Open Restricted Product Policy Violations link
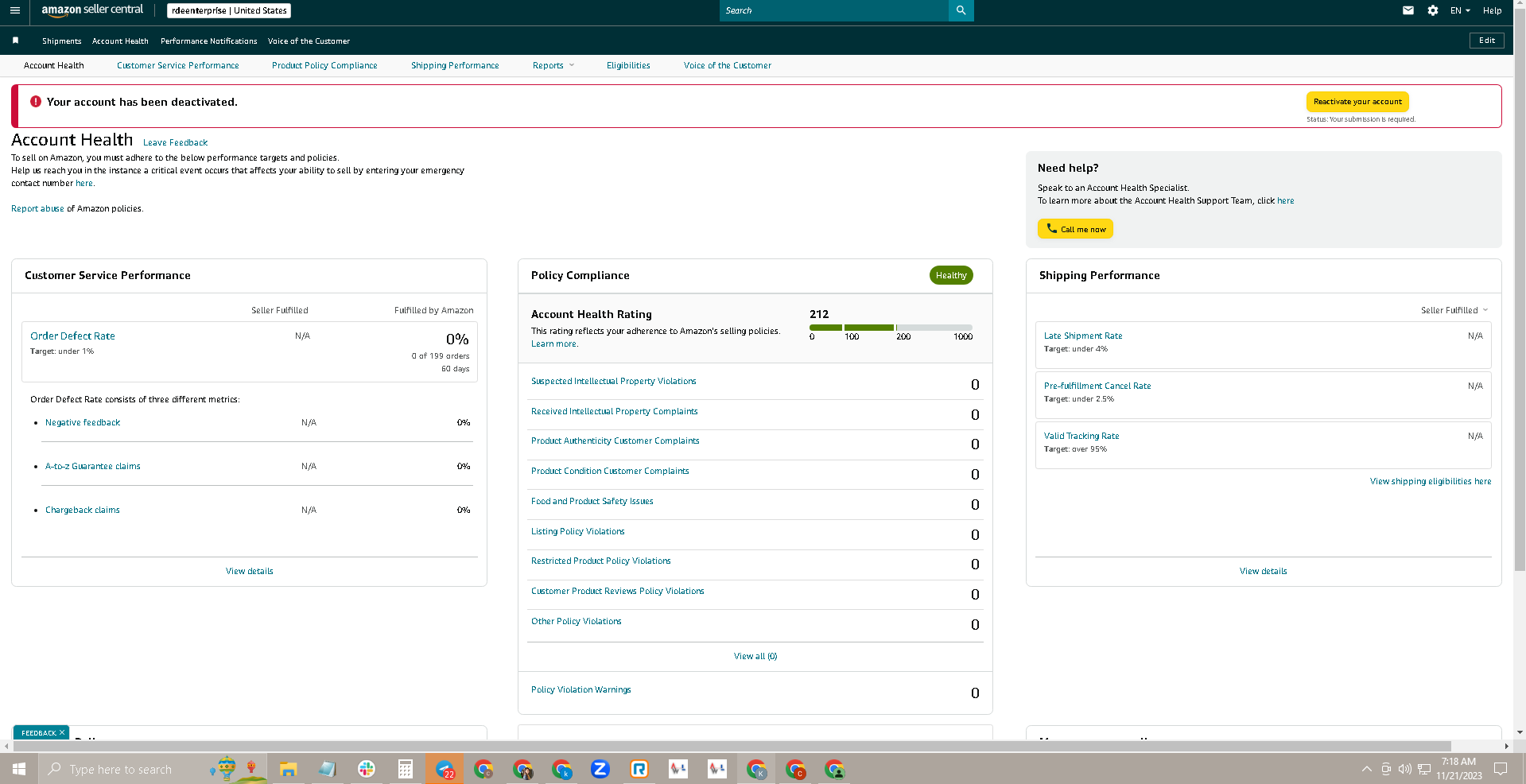This screenshot has width=1526, height=784. (601, 561)
